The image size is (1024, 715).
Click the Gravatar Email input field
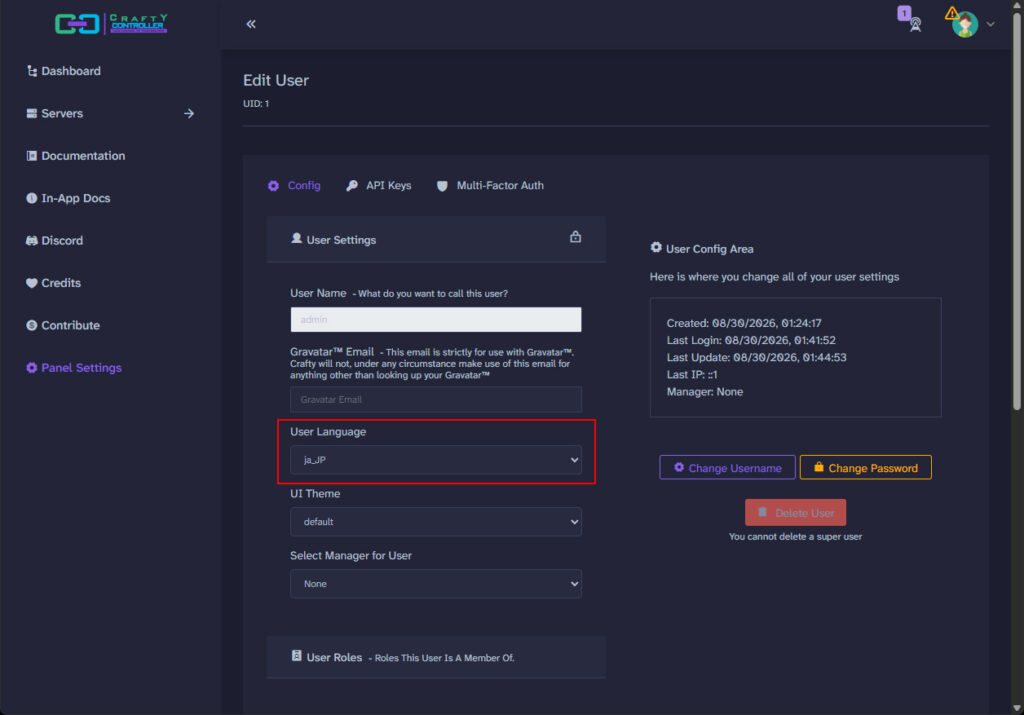click(x=436, y=399)
